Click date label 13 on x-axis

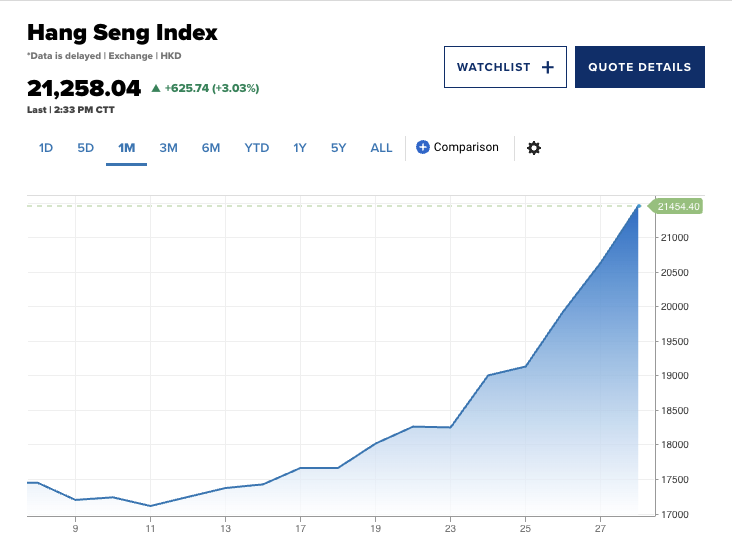pos(225,529)
